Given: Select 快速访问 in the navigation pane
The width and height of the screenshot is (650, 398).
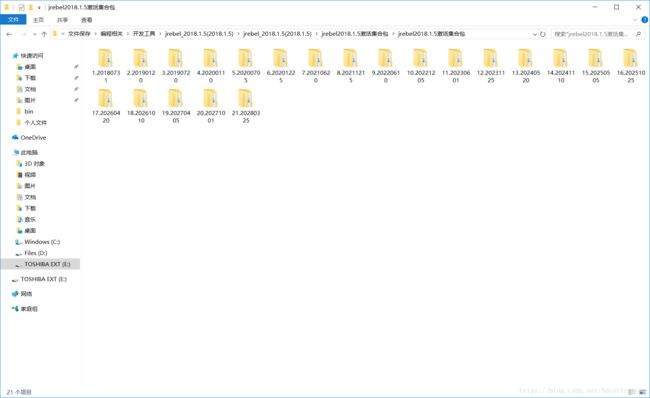Looking at the screenshot, I should click(32, 56).
